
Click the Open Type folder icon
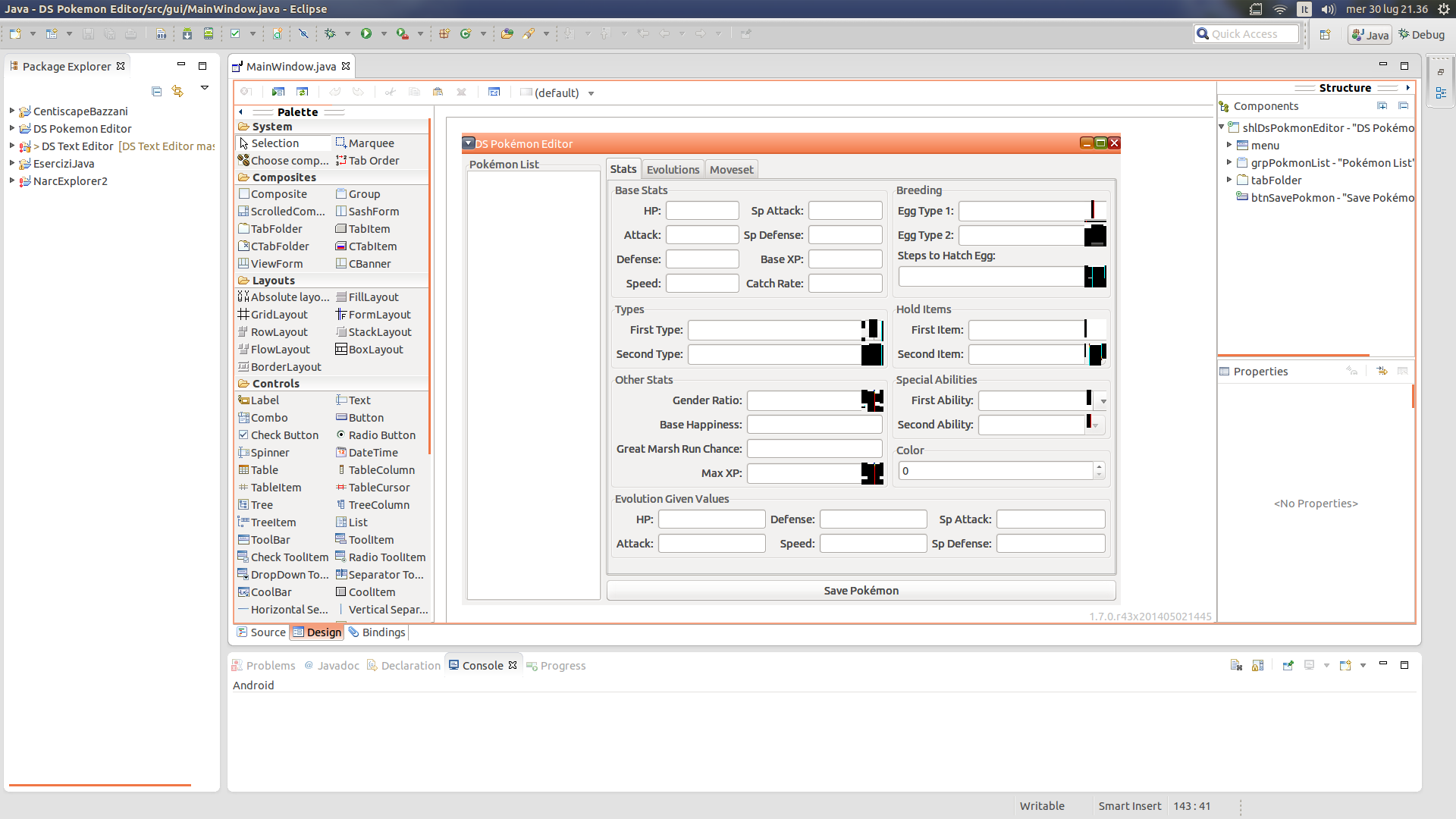pyautogui.click(x=507, y=34)
